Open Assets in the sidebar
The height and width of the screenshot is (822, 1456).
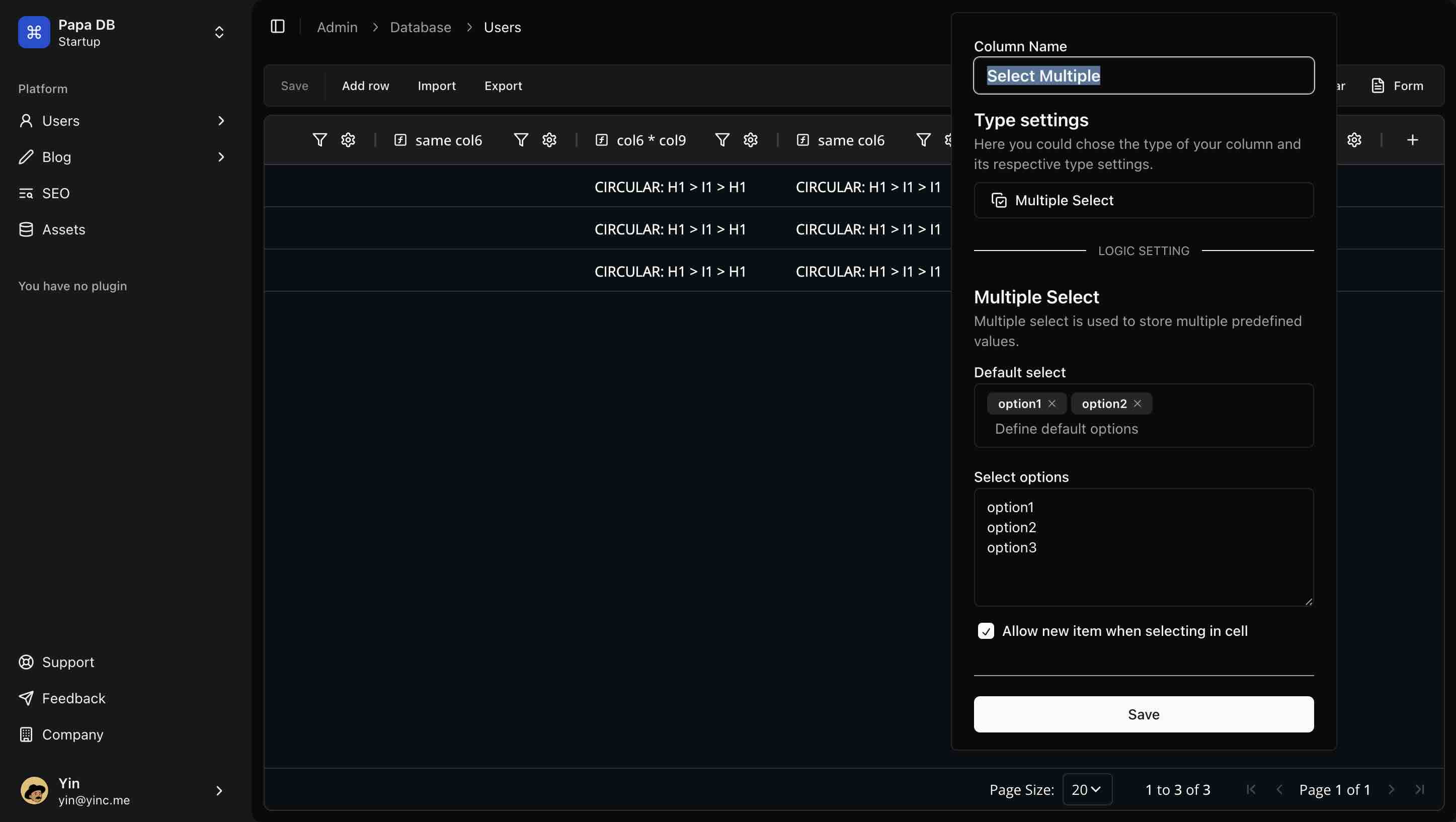click(x=63, y=229)
